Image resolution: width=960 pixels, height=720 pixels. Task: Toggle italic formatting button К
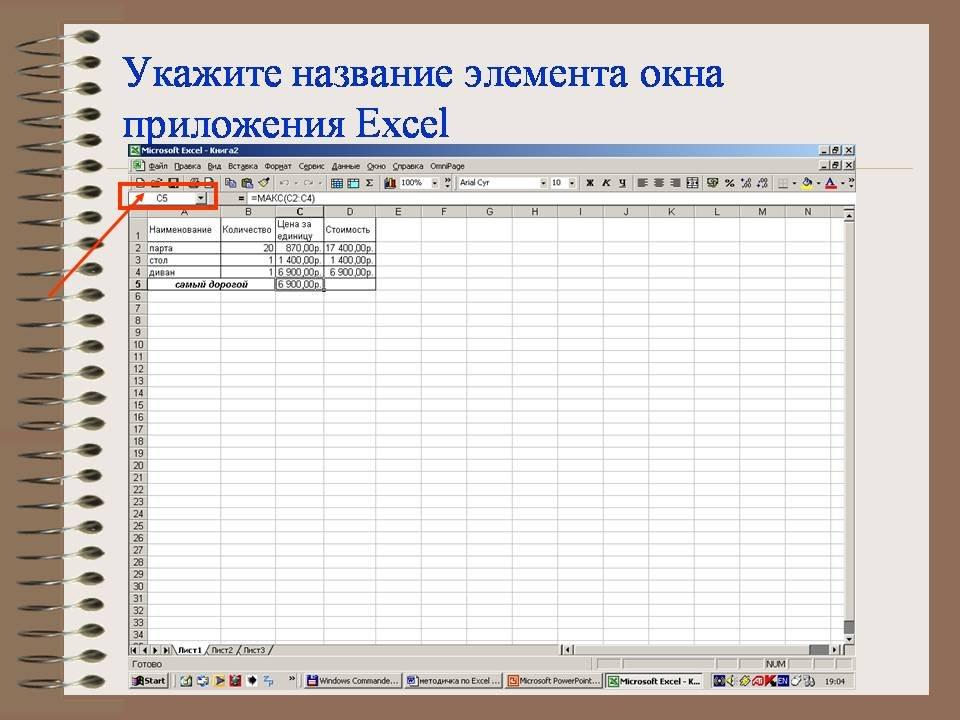click(x=606, y=183)
